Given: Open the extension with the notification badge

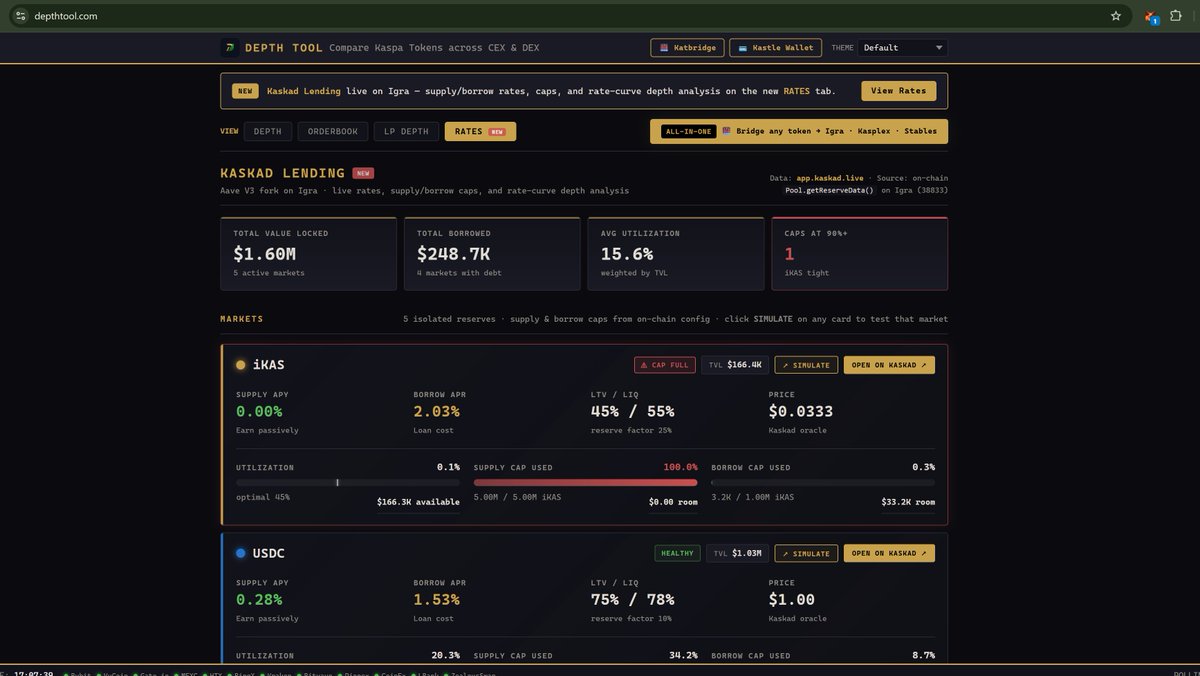Looking at the screenshot, I should [x=1151, y=17].
